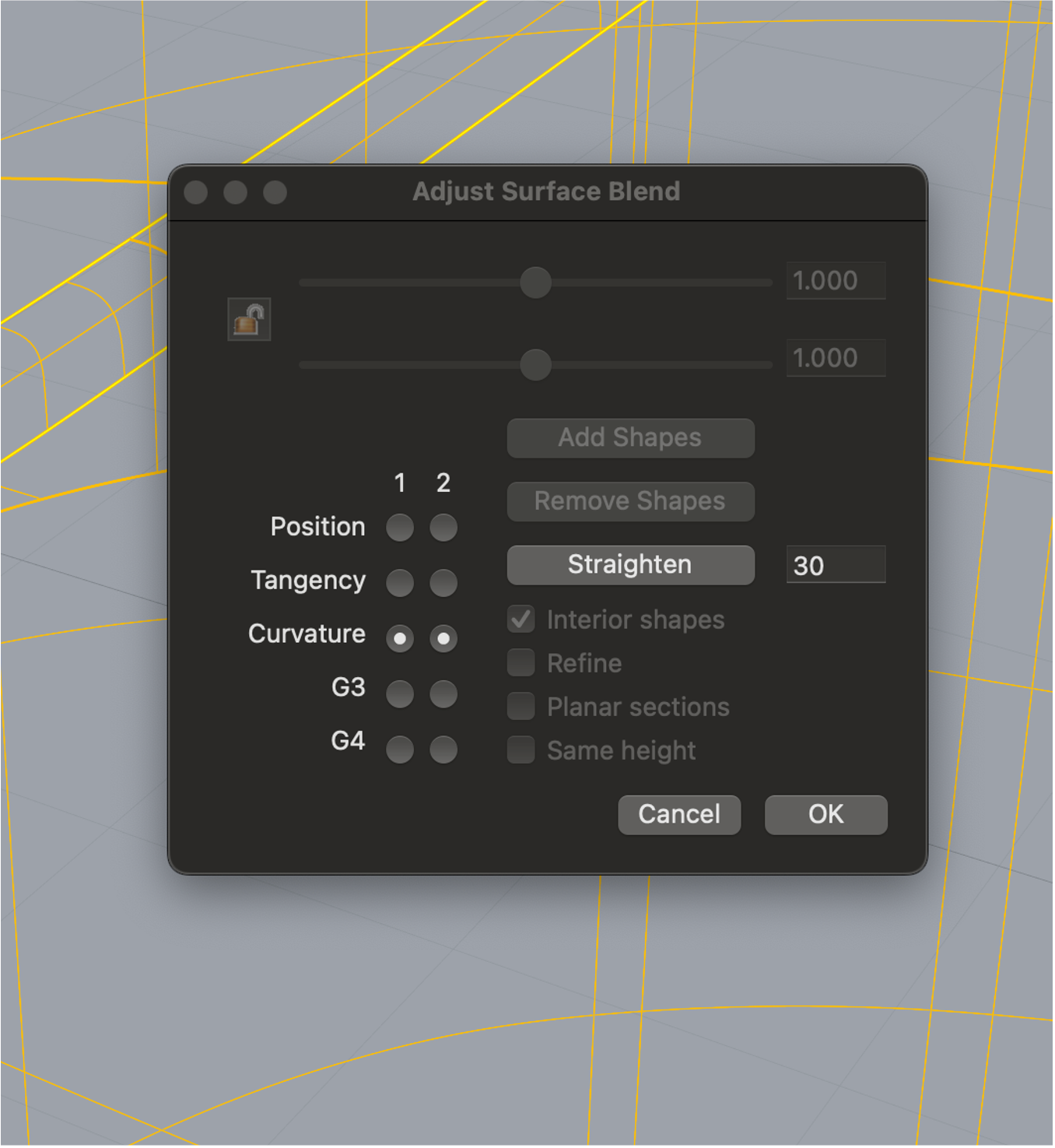The width and height of the screenshot is (1055, 1148).
Task: Select G4 radio for edge 2
Action: [x=443, y=750]
